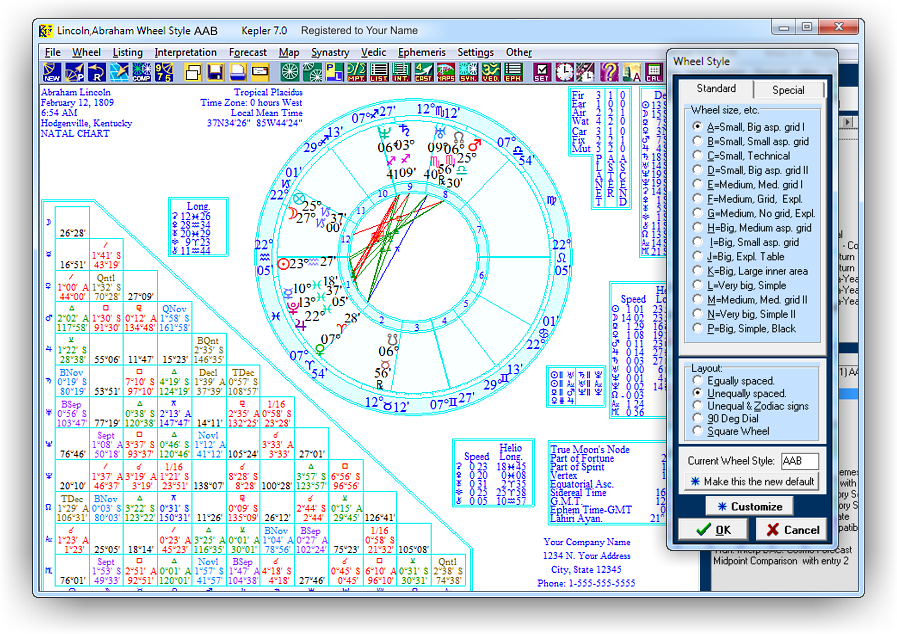The width and height of the screenshot is (897, 634).
Task: Click the Current Wheel Style input field
Action: click(x=799, y=461)
